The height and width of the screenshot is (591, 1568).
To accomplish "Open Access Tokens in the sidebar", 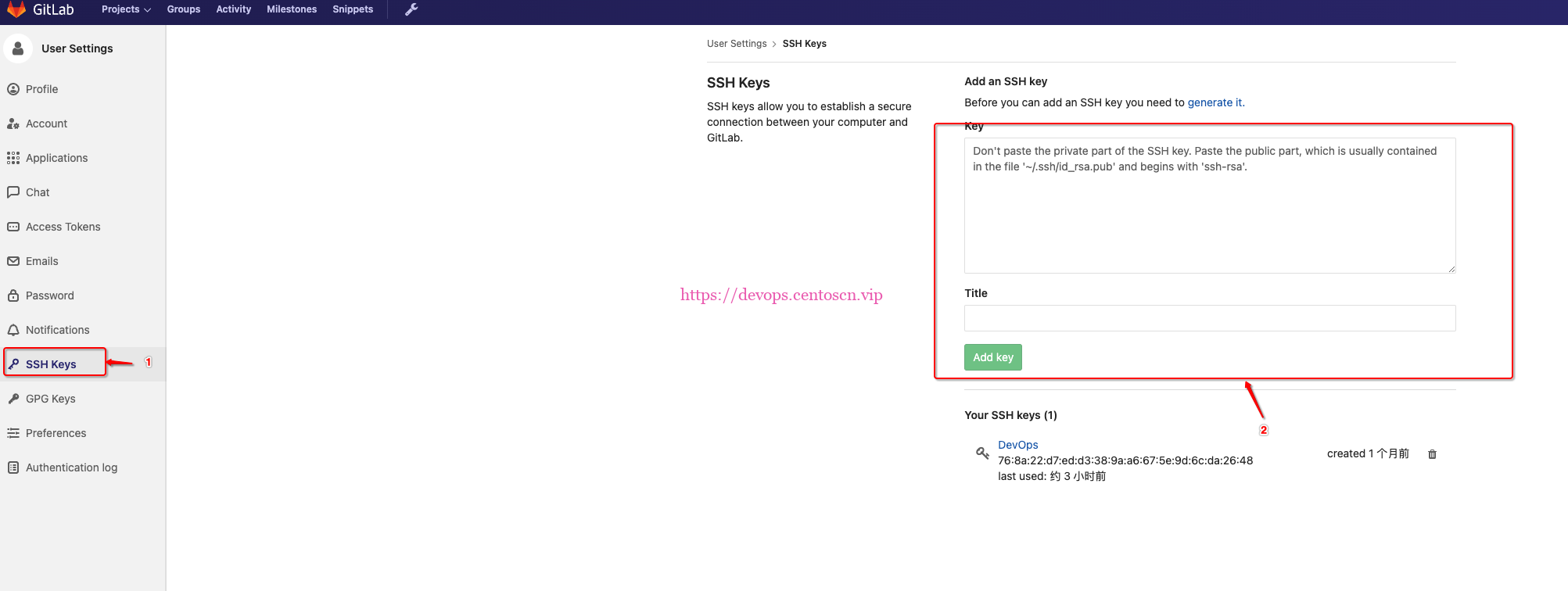I will tap(63, 227).
